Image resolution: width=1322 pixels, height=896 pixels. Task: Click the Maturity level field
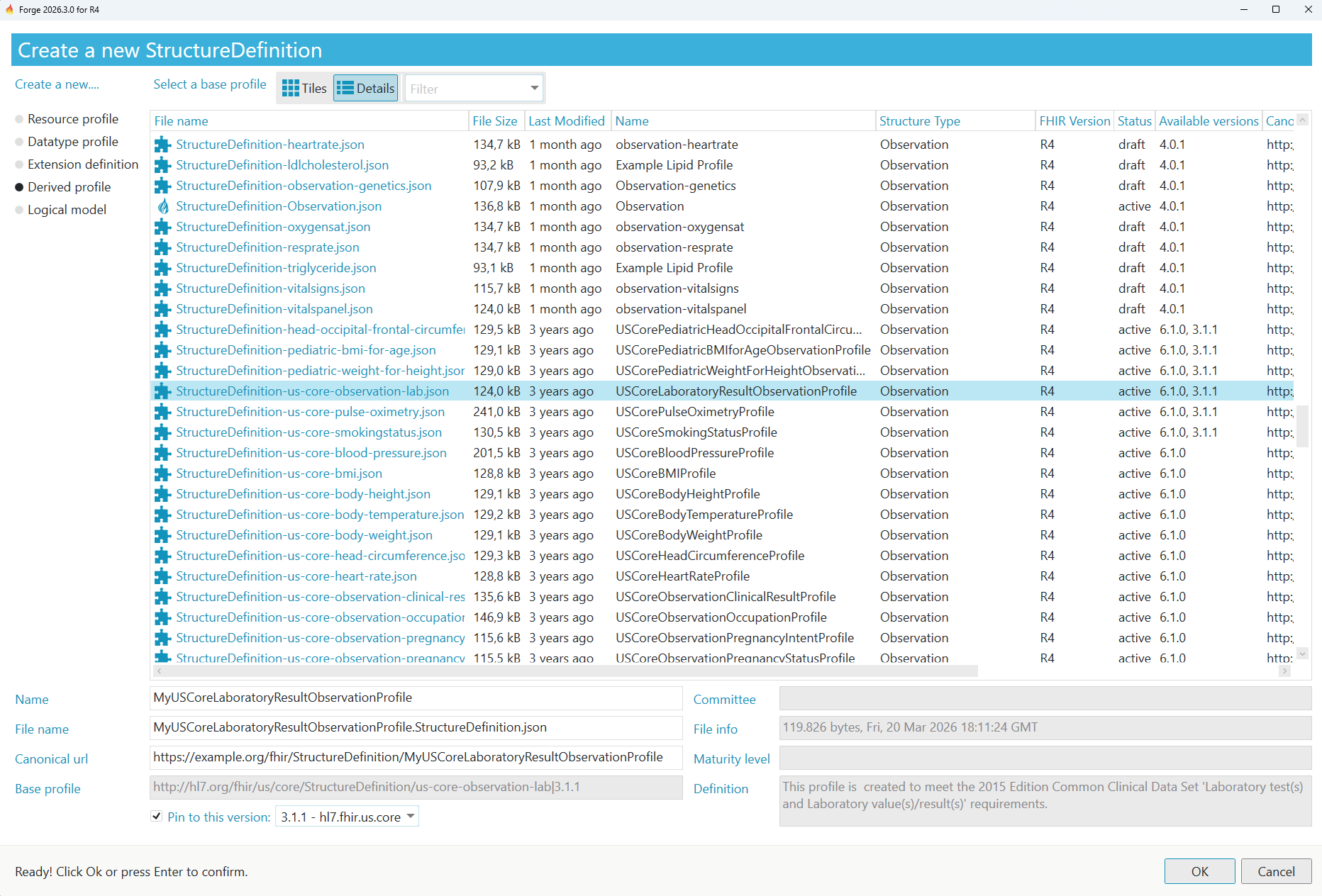(1045, 758)
